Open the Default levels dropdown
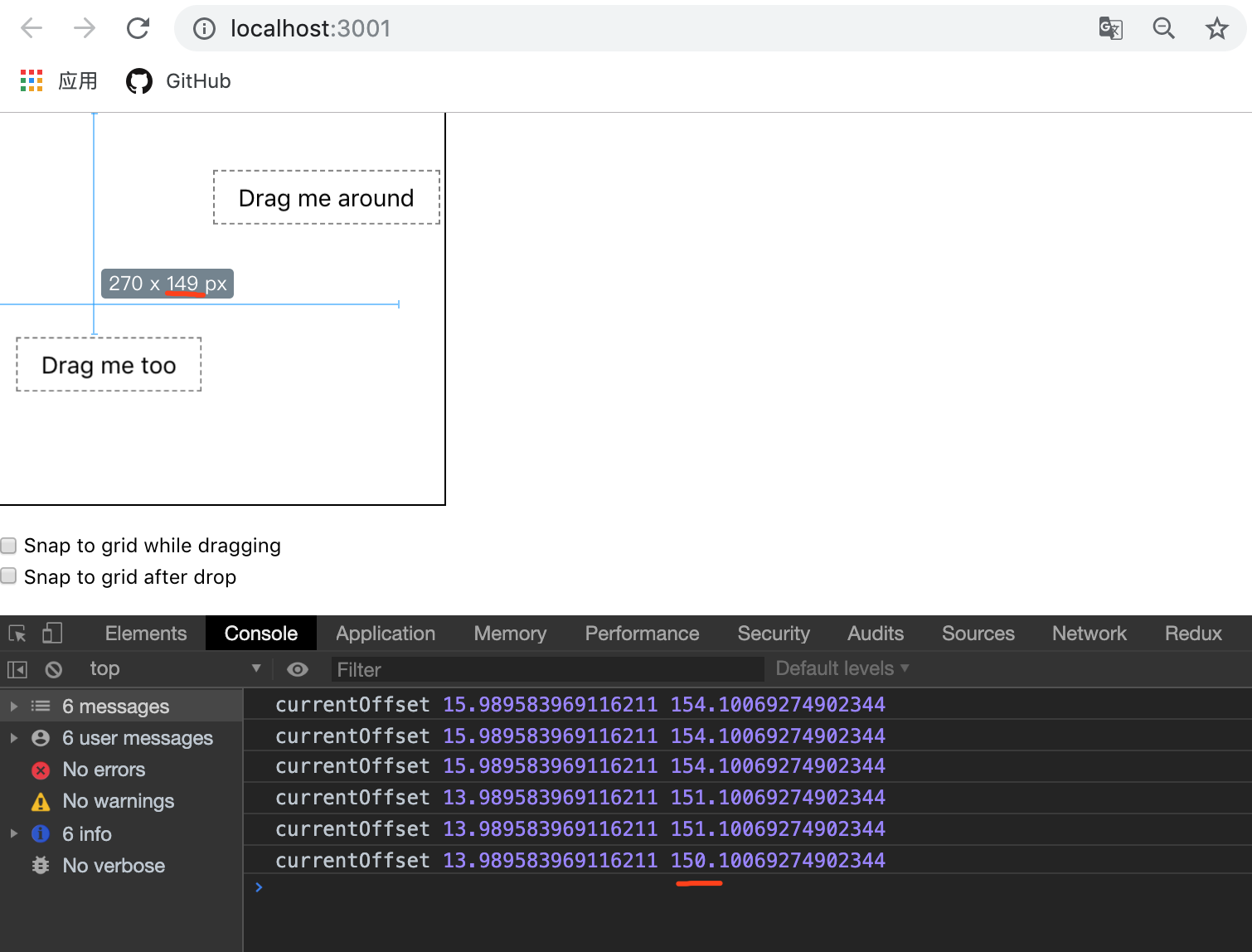1252x952 pixels. pos(840,668)
